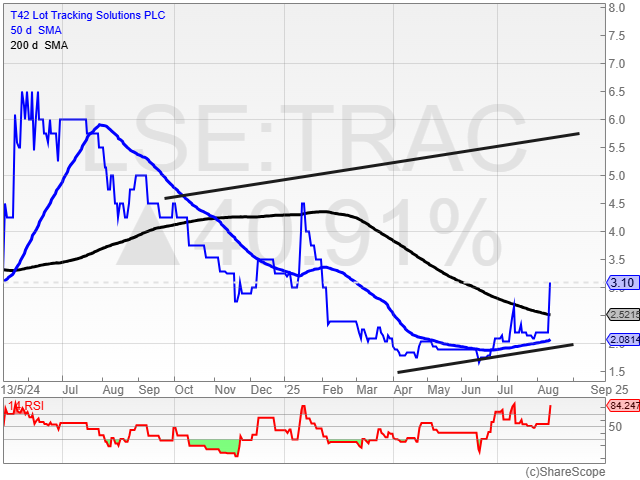The image size is (640, 480).
Task: Click the 50 level on the RSI axis
Action: click(x=615, y=427)
